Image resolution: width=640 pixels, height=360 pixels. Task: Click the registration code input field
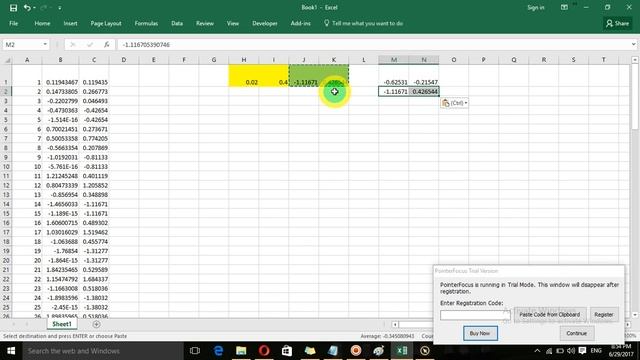coord(475,315)
